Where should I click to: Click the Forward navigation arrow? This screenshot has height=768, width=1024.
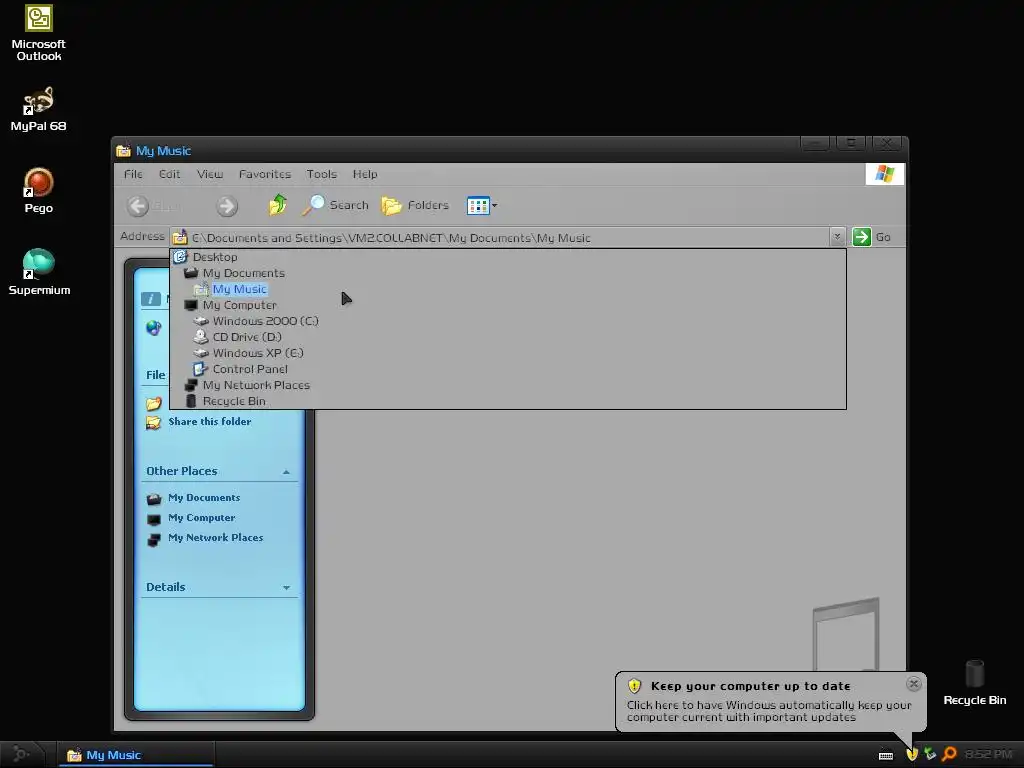(227, 206)
